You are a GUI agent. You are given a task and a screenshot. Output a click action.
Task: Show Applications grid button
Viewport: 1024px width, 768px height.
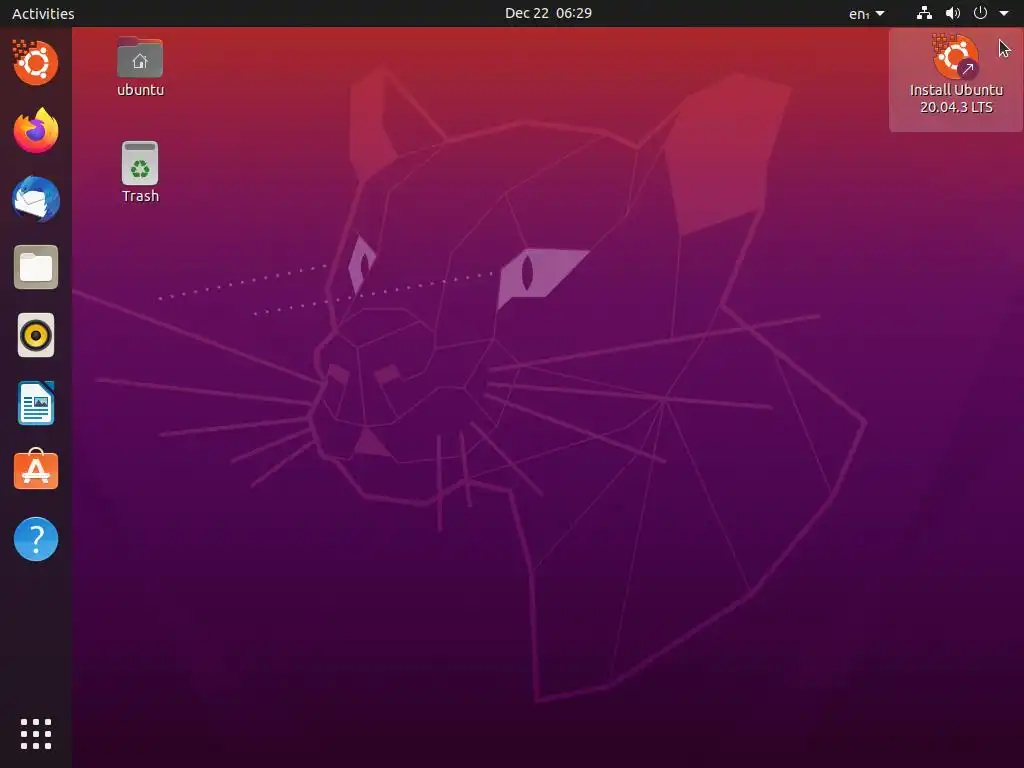[x=36, y=734]
